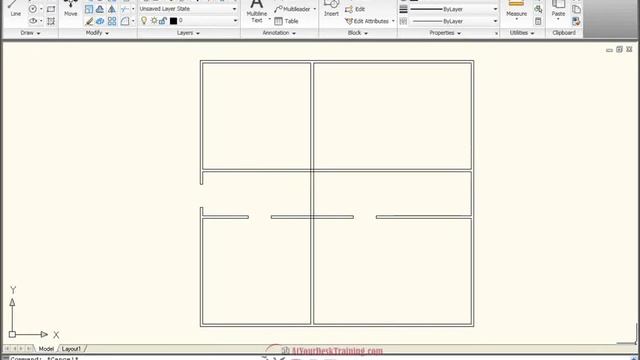Screen dimensions: 640x360
Task: Open the Edit Attributes dropdown arrow
Action: (393, 21)
